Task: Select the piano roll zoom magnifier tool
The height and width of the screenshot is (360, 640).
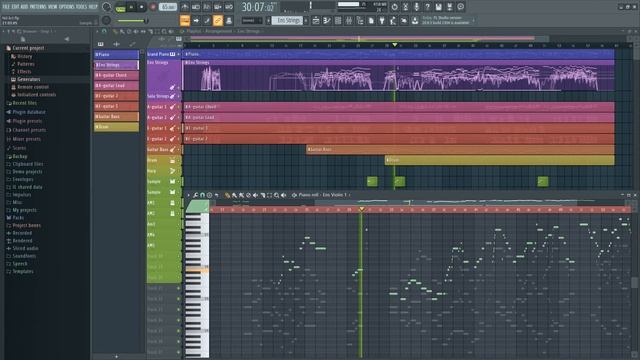Action: 276,195
